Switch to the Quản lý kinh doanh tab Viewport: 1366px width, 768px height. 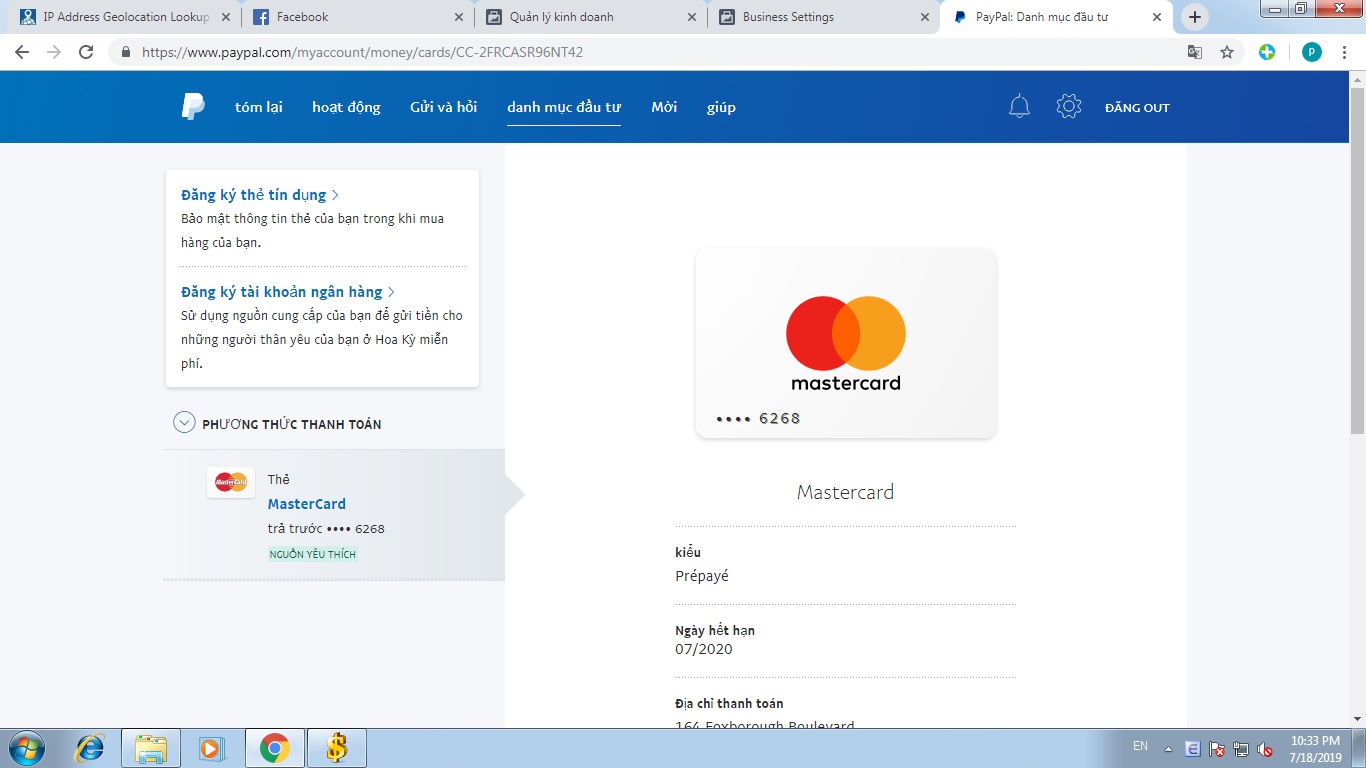point(590,17)
